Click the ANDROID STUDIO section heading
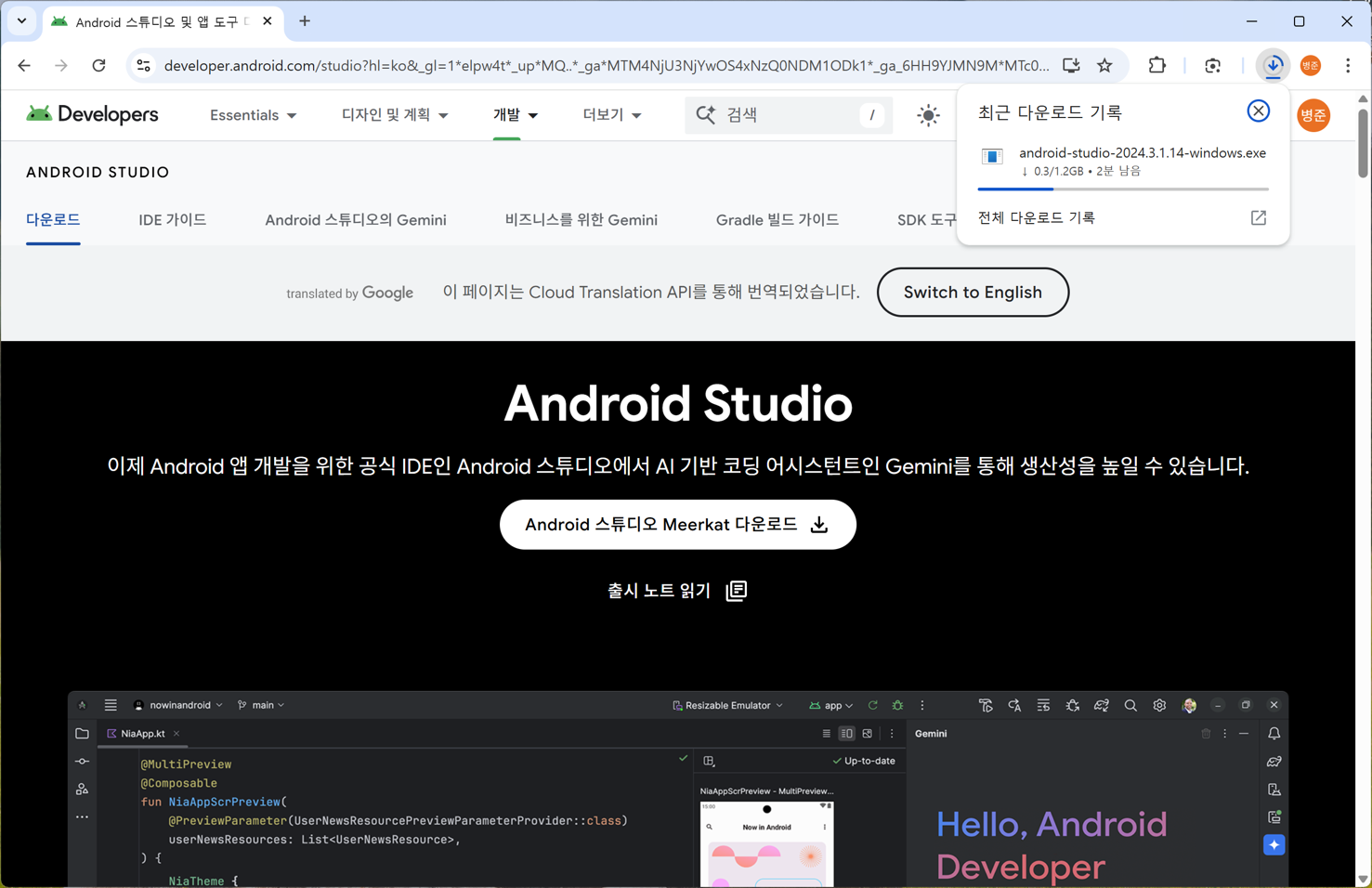The image size is (1372, 888). (98, 173)
